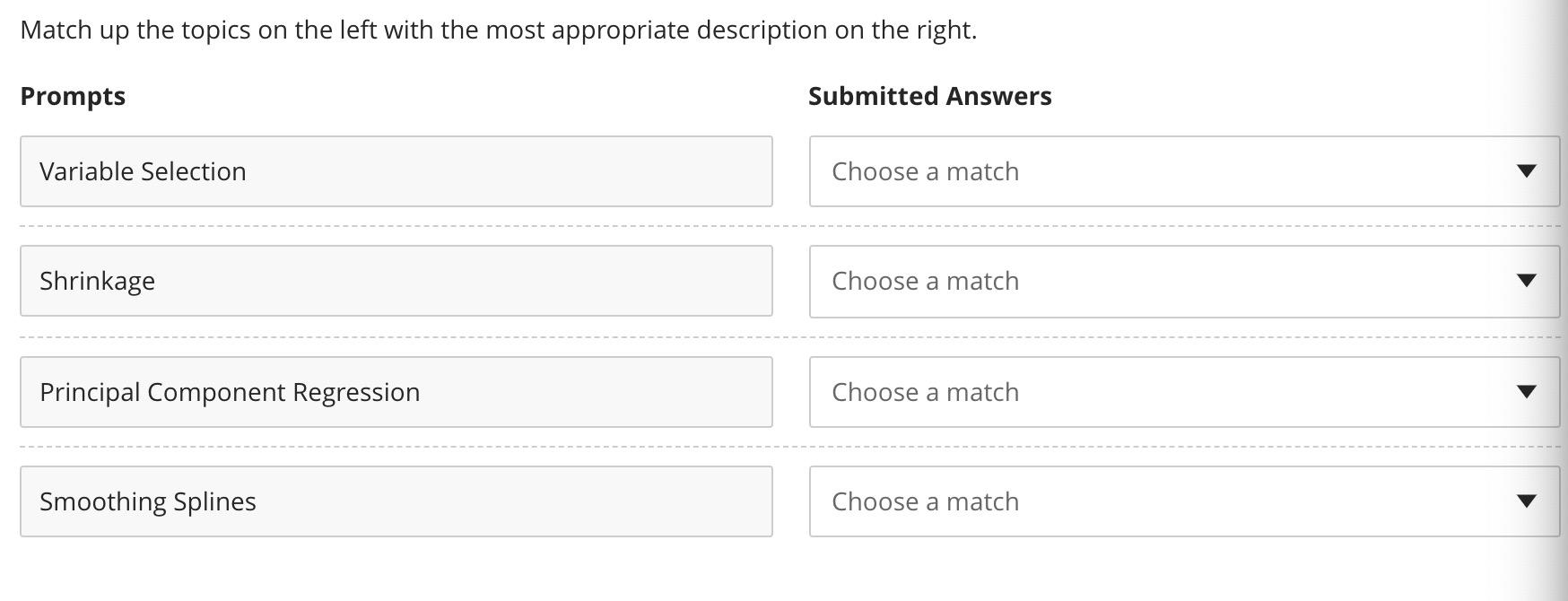Viewport: 1568px width, 601px height.
Task: Click the dropdown arrow beside Shrinkage's answer
Action: tap(1525, 281)
